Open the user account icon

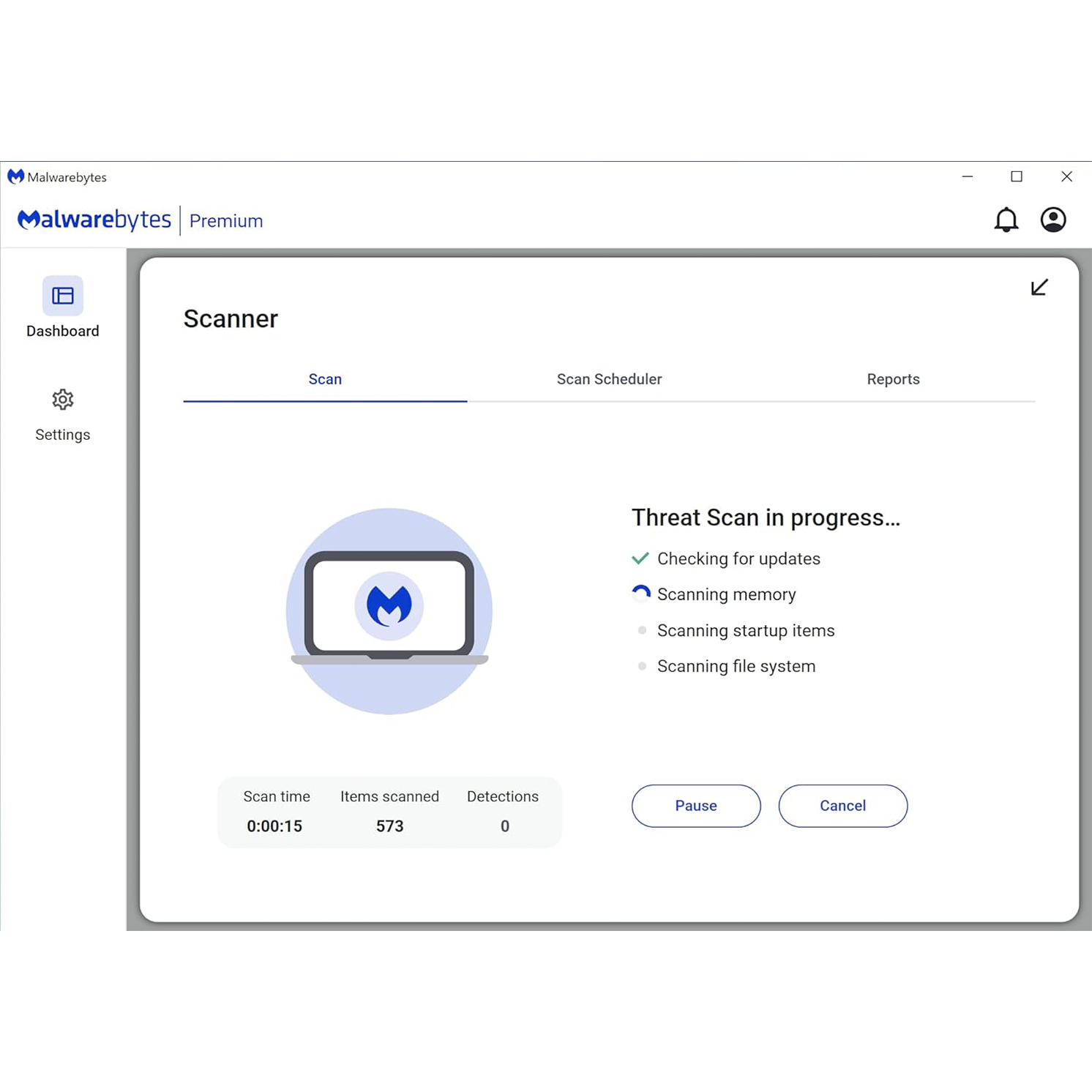click(1052, 219)
